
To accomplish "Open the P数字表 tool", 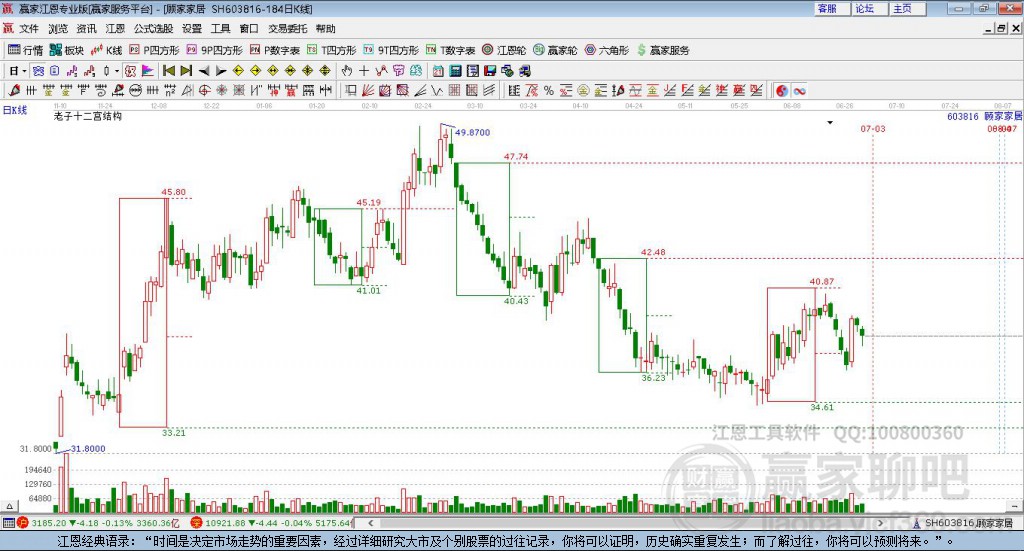I will [x=274, y=50].
